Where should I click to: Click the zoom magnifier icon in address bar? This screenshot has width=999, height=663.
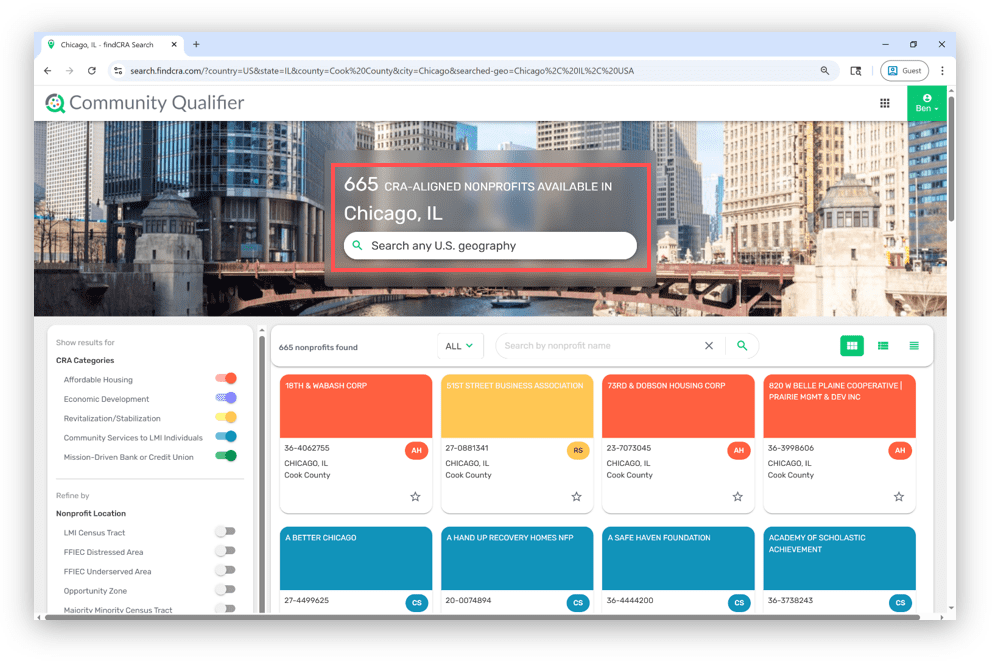click(x=824, y=71)
